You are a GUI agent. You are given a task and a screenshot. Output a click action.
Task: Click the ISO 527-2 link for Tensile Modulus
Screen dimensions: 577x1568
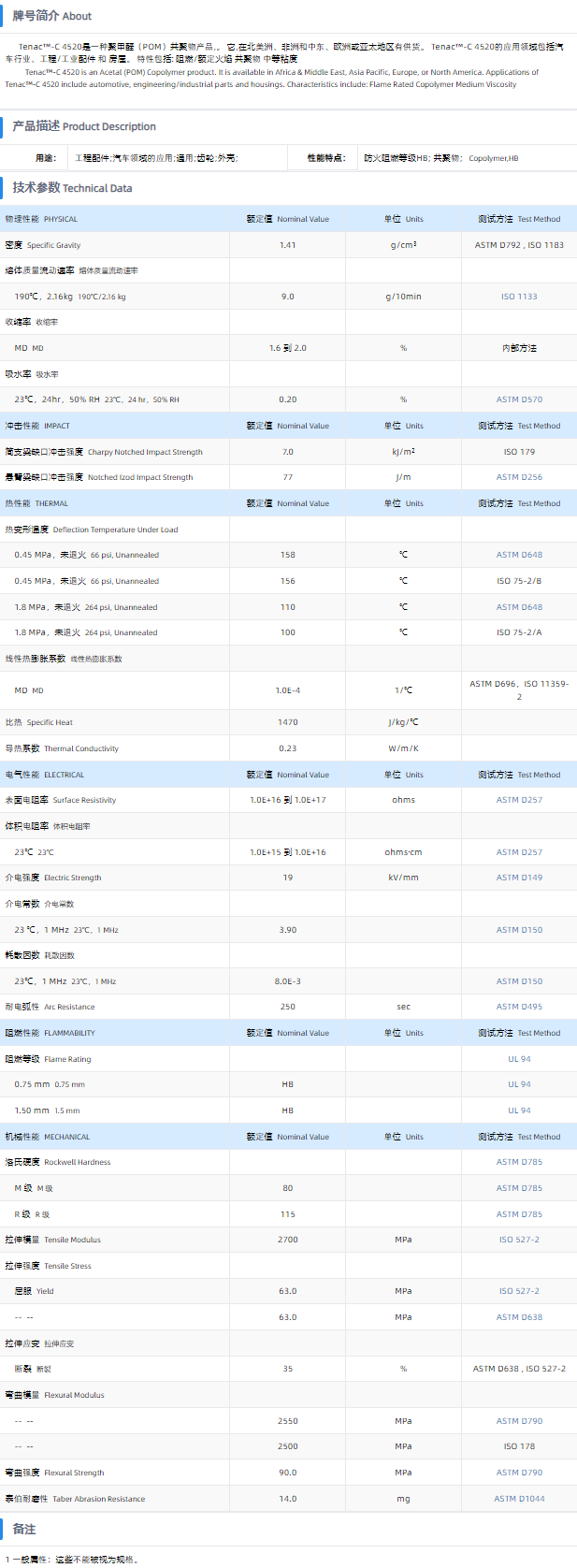click(519, 1240)
